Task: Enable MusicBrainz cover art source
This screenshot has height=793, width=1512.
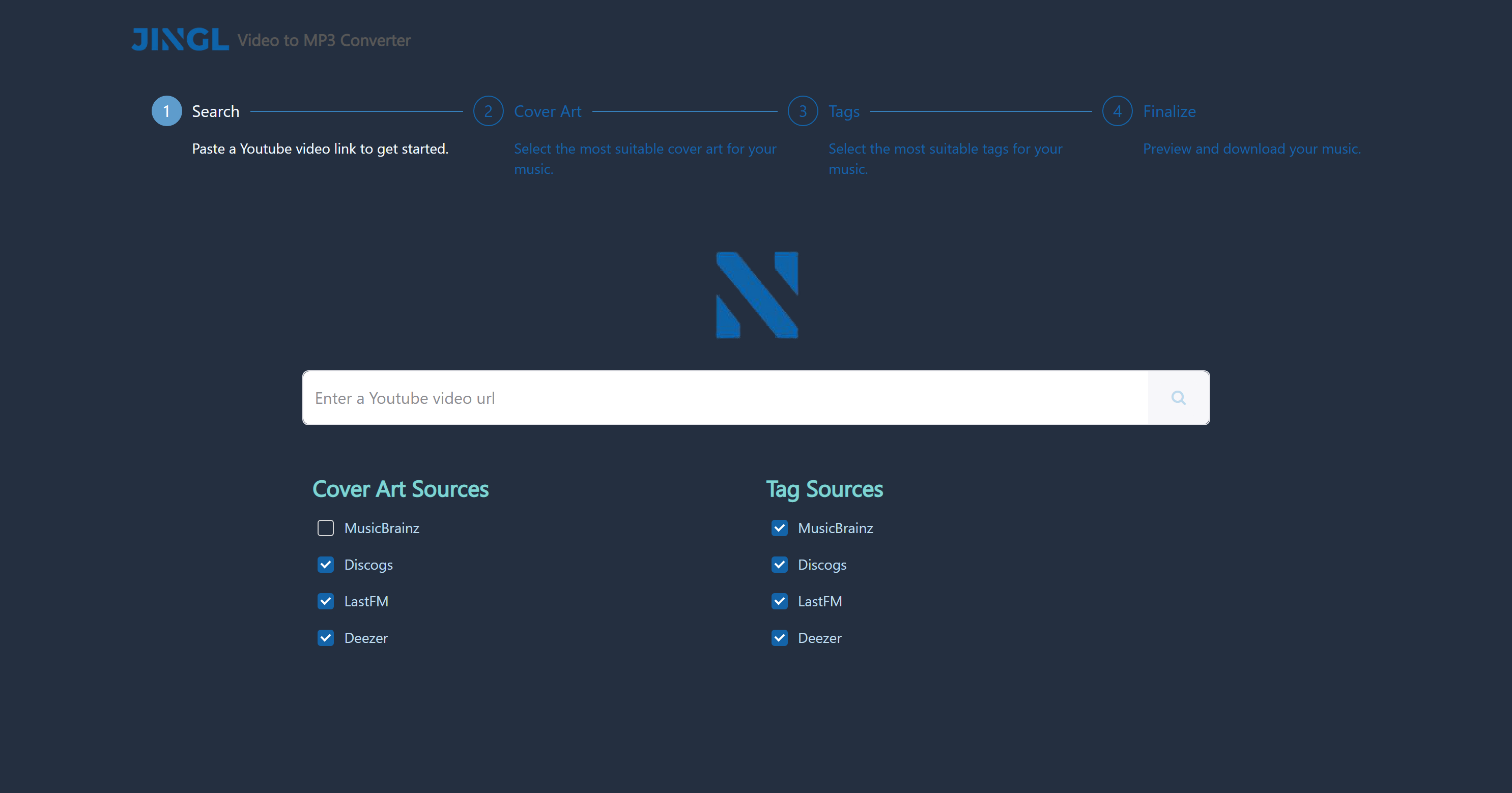Action: [x=326, y=528]
